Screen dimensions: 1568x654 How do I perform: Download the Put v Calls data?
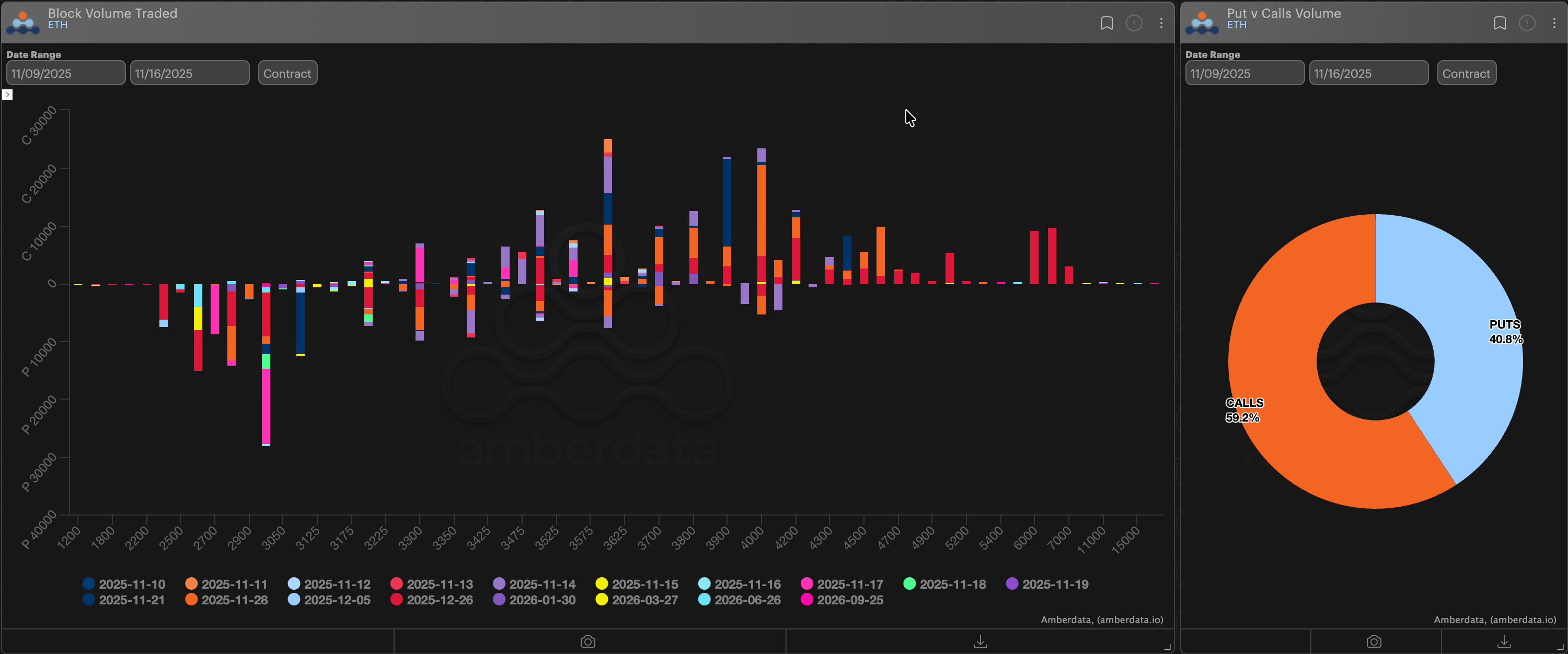1504,641
